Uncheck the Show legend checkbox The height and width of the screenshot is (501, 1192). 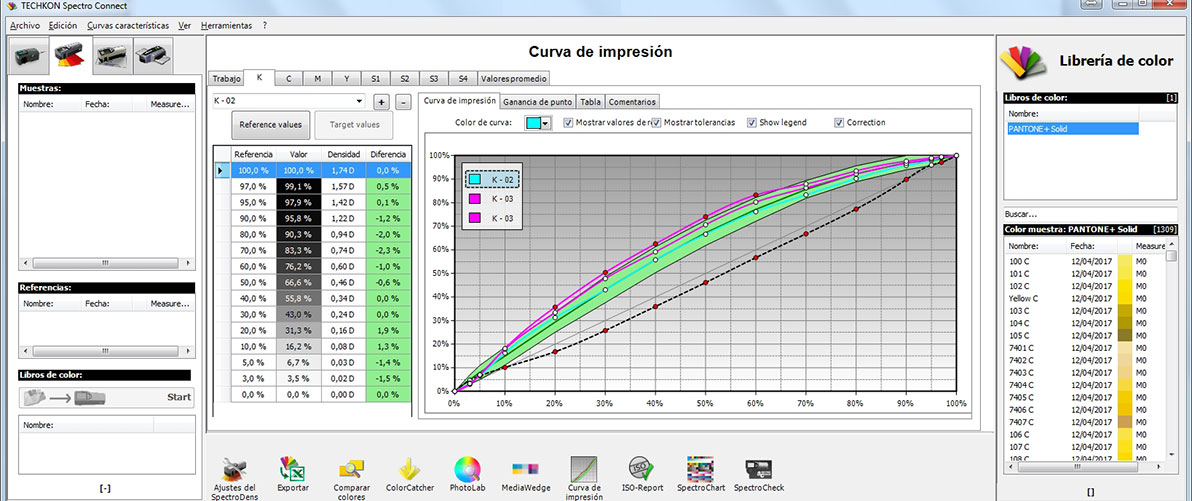(x=751, y=122)
